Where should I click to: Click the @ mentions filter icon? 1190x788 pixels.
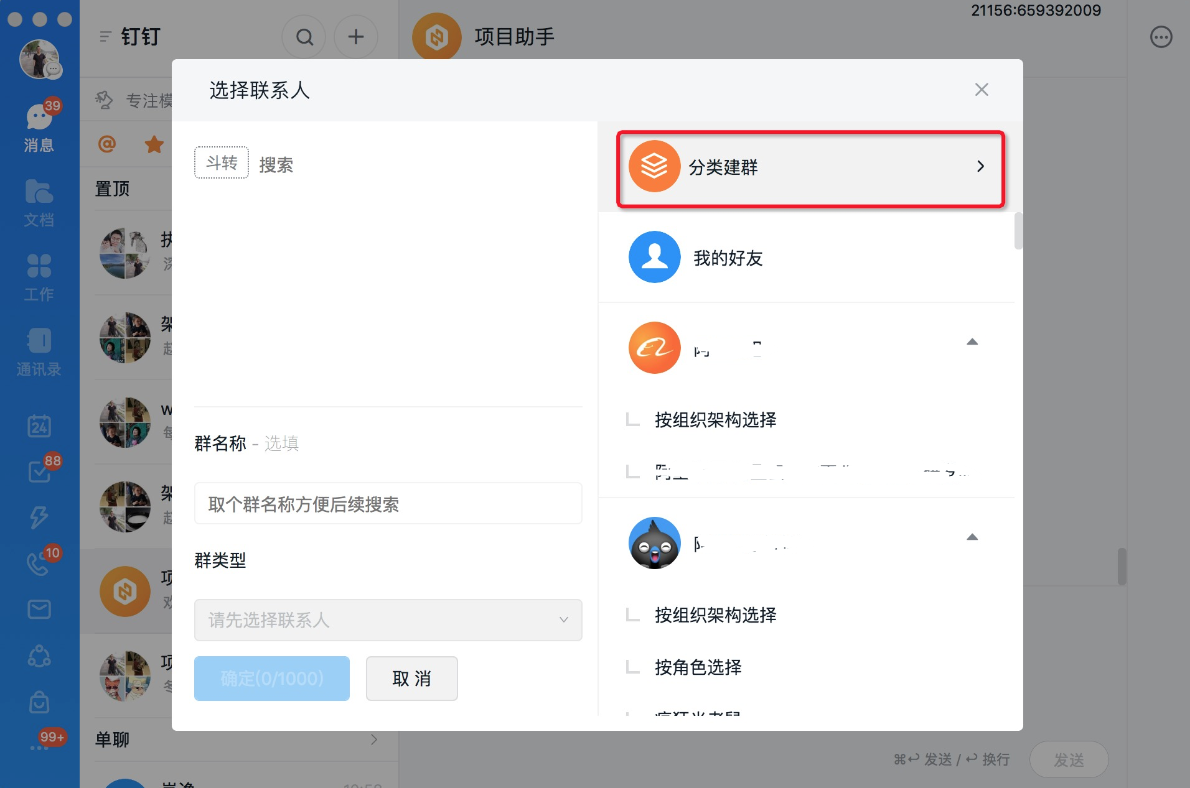107,143
